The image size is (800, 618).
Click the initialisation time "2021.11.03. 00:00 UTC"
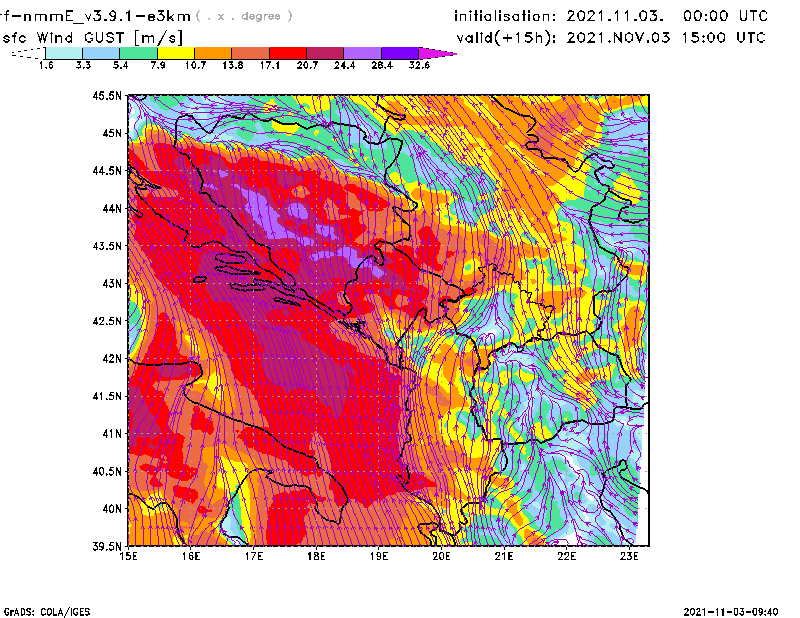click(667, 16)
